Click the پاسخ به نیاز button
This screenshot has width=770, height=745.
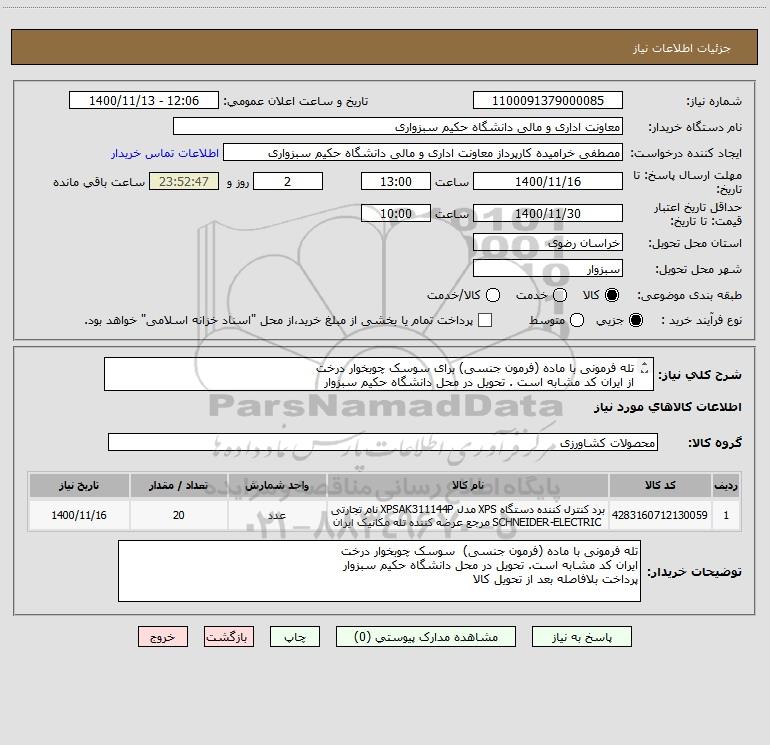pyautogui.click(x=581, y=637)
